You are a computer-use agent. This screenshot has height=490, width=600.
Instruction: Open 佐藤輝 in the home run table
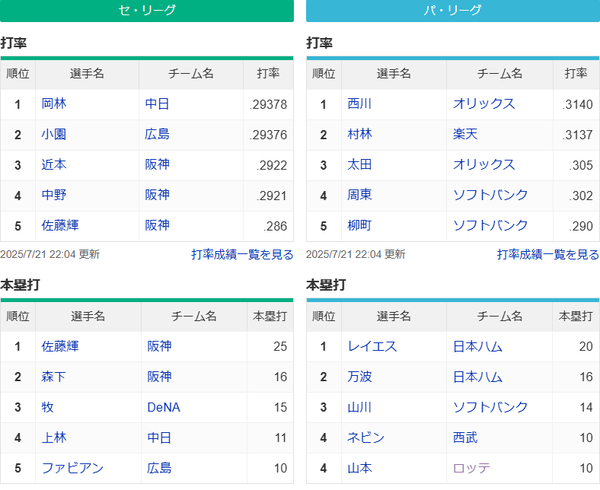pyautogui.click(x=60, y=346)
